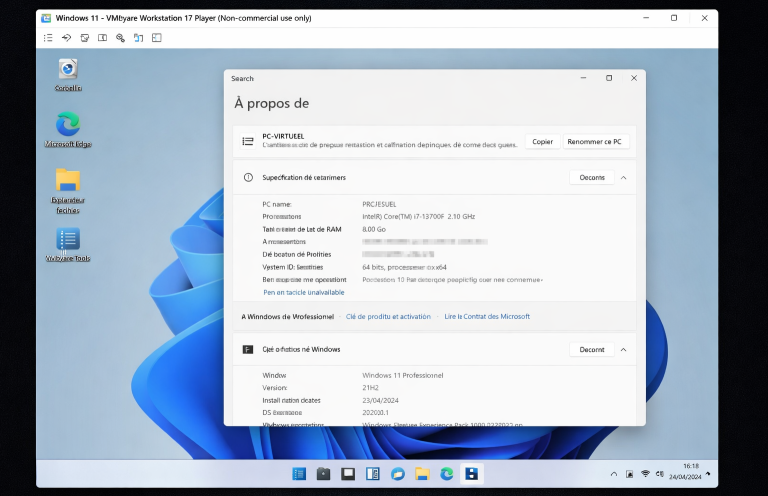The image size is (768, 496).
Task: Open the Corbeille recycle bin desktop icon
Action: click(x=67, y=70)
